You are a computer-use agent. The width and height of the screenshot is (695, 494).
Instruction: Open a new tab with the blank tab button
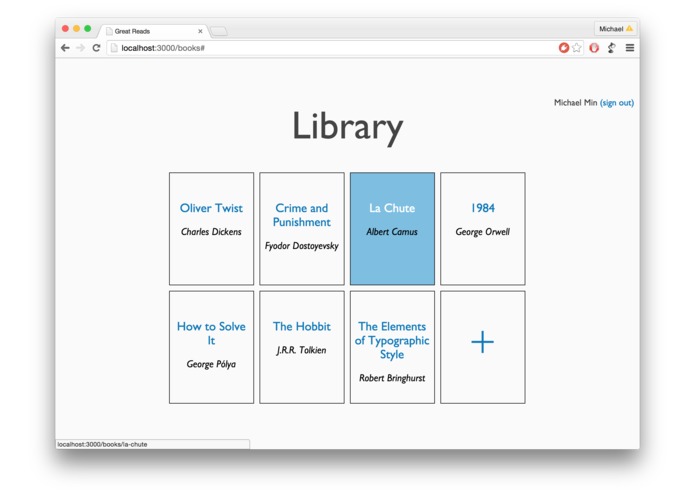point(219,31)
